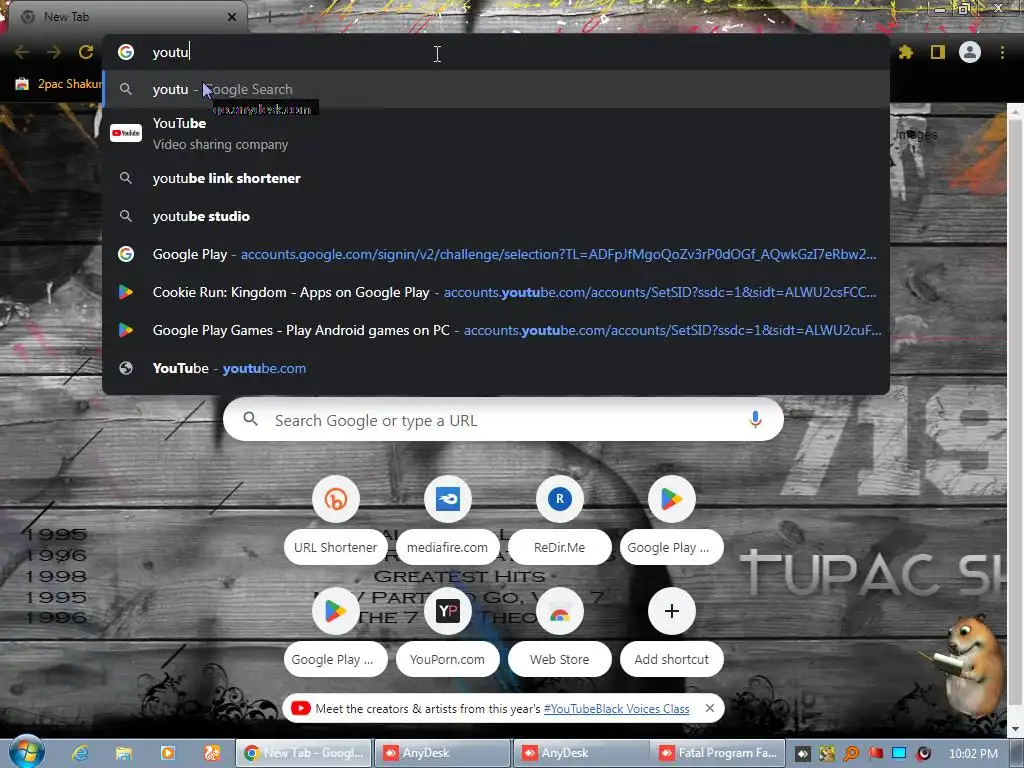Open the Chrome profile avatar
This screenshot has height=768, width=1024.
click(x=970, y=52)
